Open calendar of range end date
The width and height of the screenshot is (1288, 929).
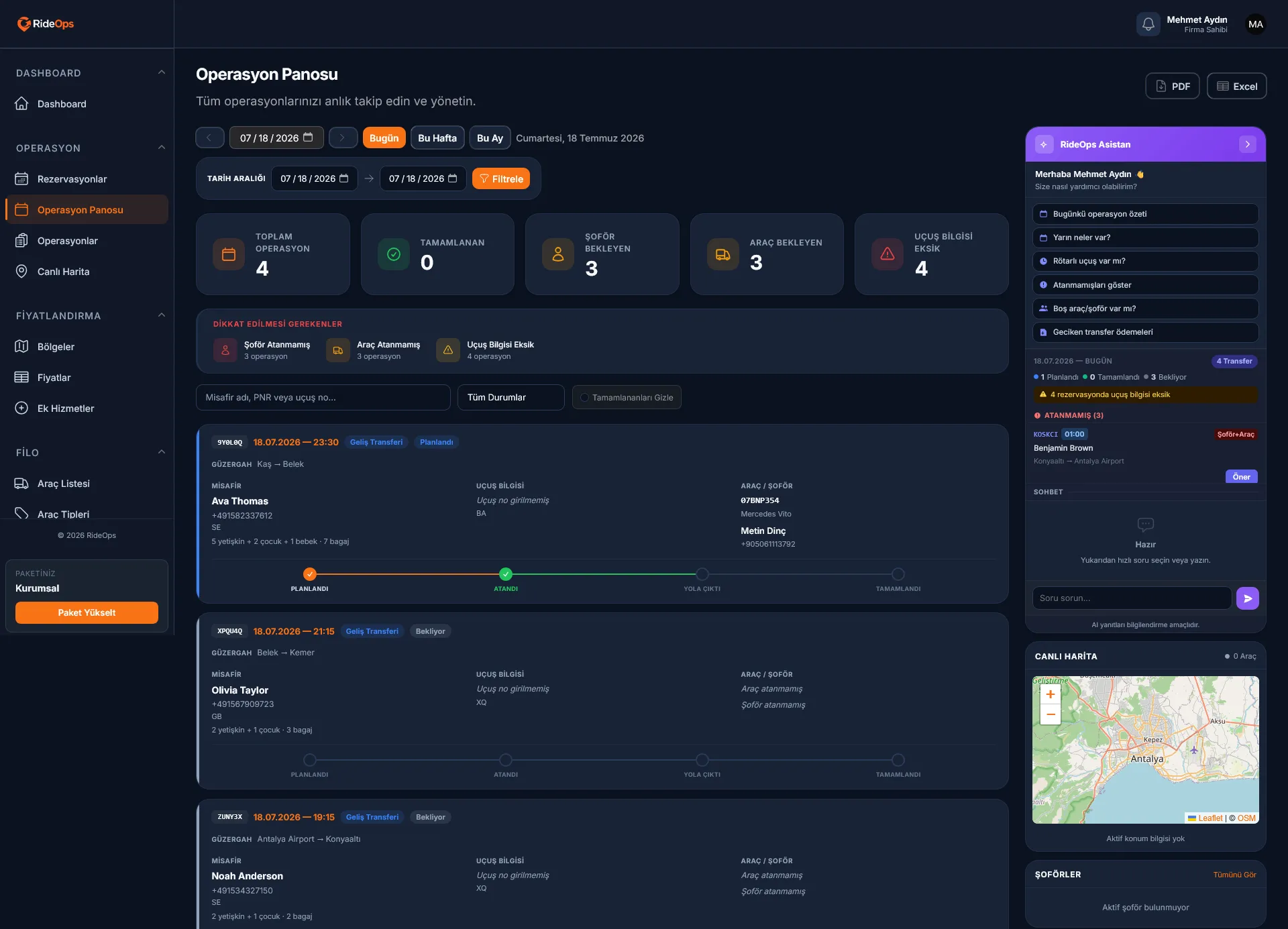[x=453, y=178]
